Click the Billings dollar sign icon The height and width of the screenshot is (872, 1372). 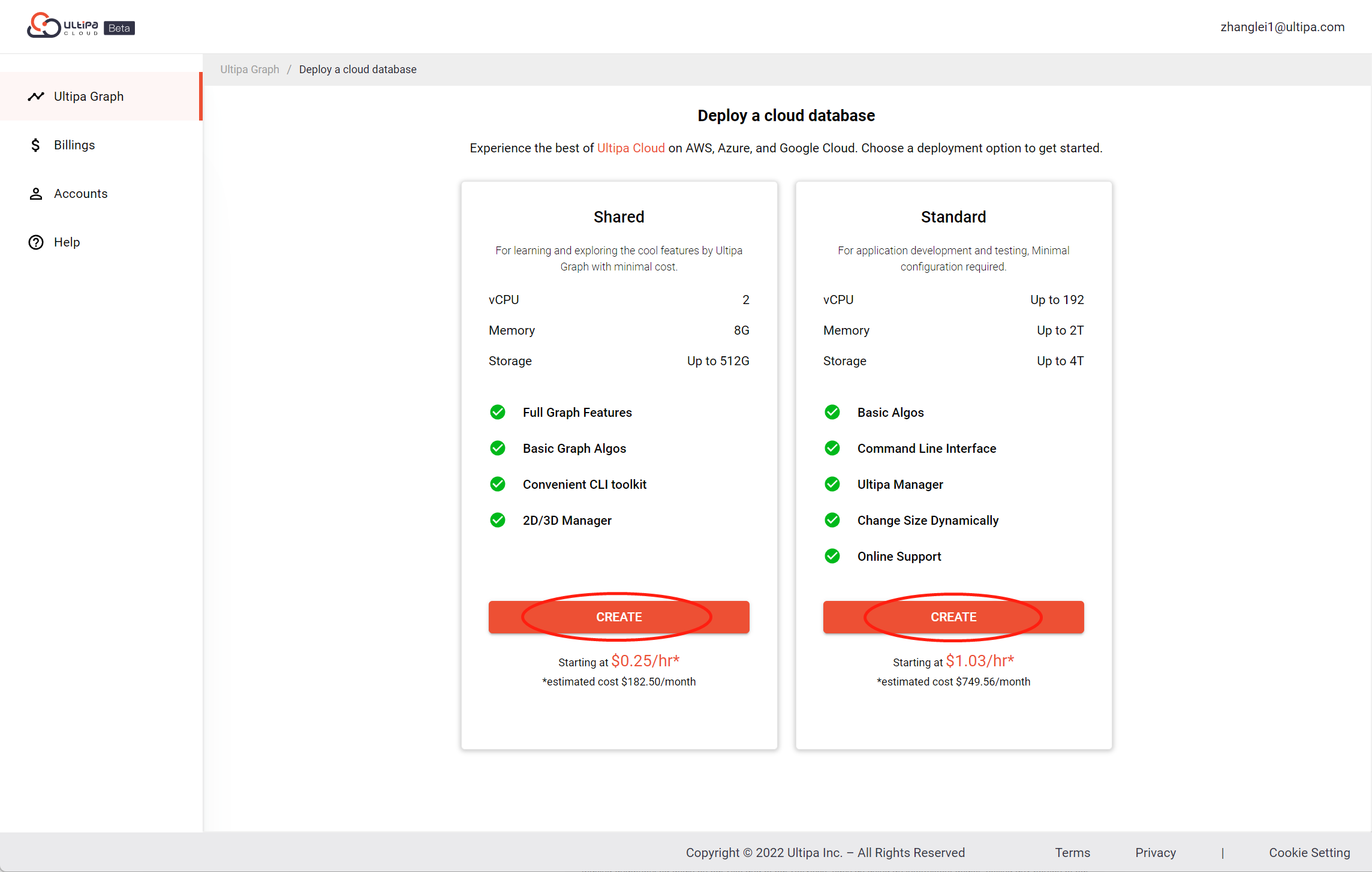tap(36, 145)
